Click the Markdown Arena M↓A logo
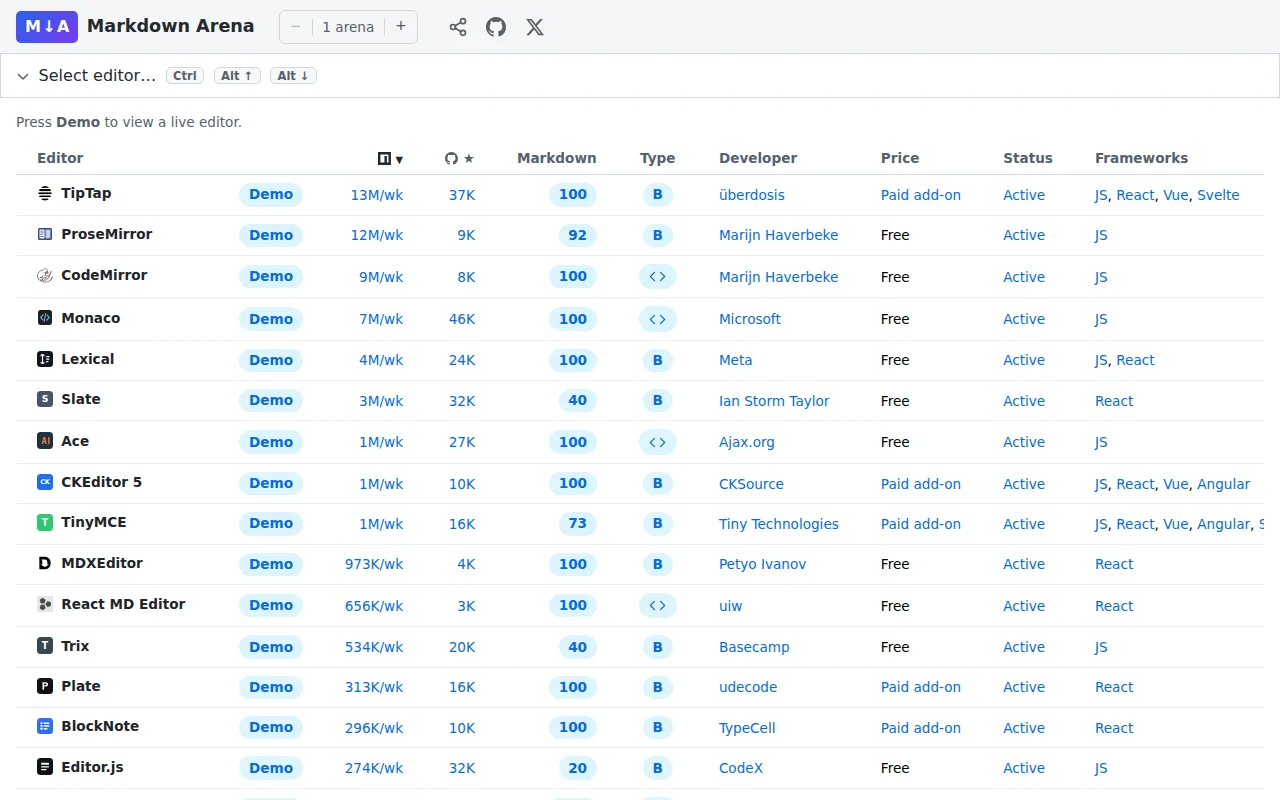This screenshot has width=1280, height=800. pos(47,27)
